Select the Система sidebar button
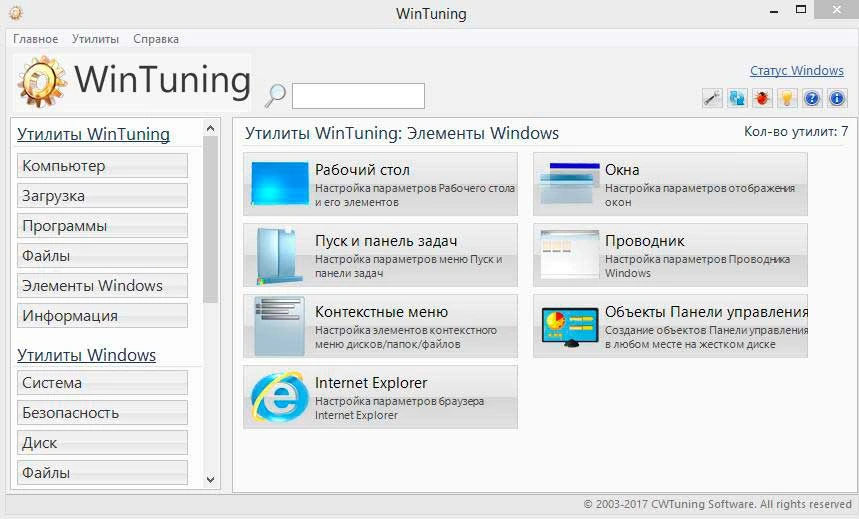 [102, 383]
